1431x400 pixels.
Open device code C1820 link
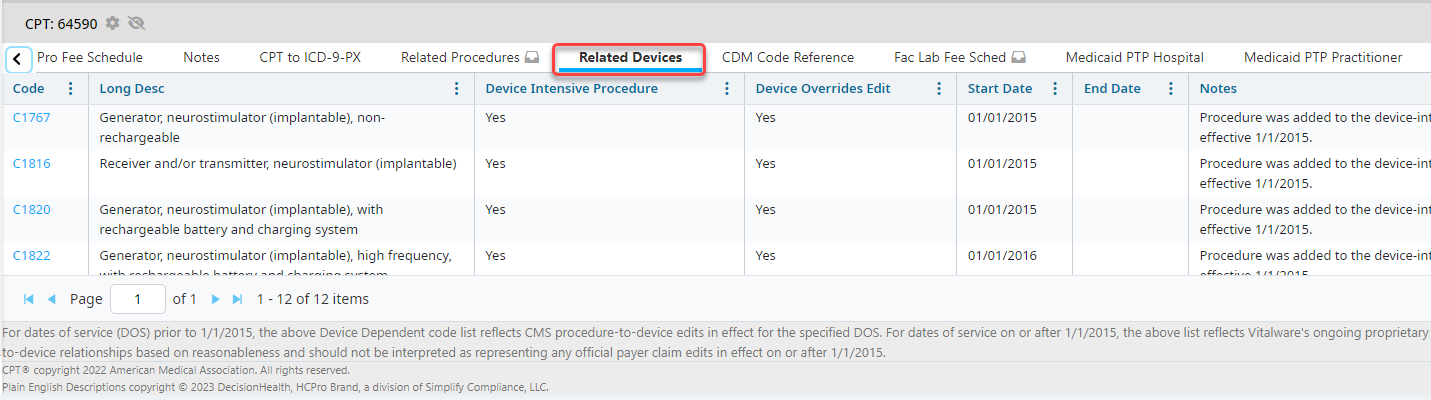31,210
